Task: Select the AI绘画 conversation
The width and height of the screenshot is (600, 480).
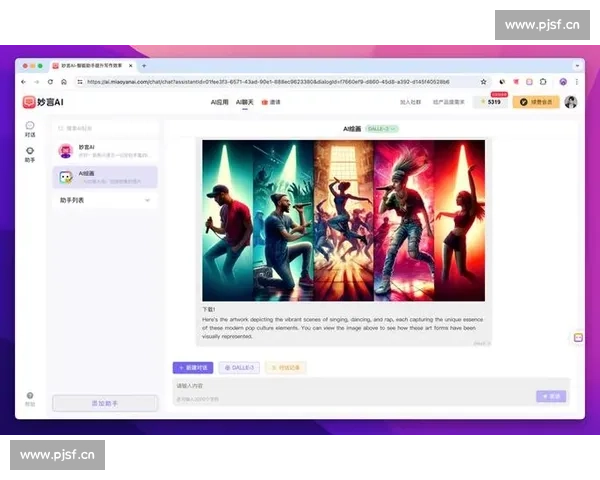Action: pyautogui.click(x=105, y=177)
